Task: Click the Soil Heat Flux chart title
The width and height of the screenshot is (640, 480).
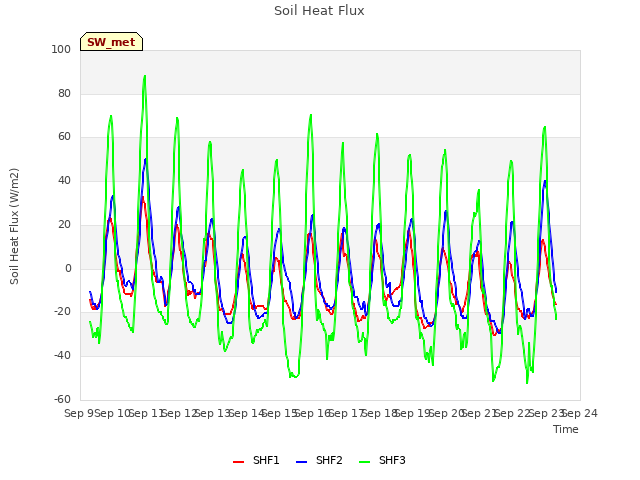Action: point(319,11)
